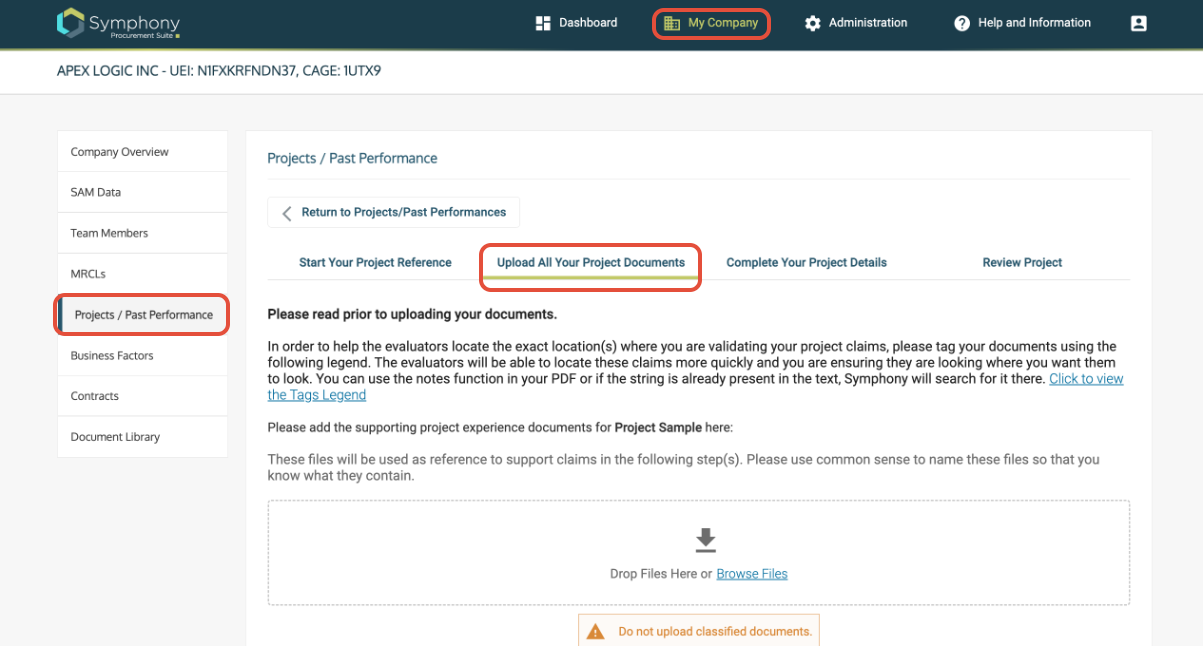Image resolution: width=1203 pixels, height=646 pixels.
Task: Open the Administration menu
Action: point(856,23)
